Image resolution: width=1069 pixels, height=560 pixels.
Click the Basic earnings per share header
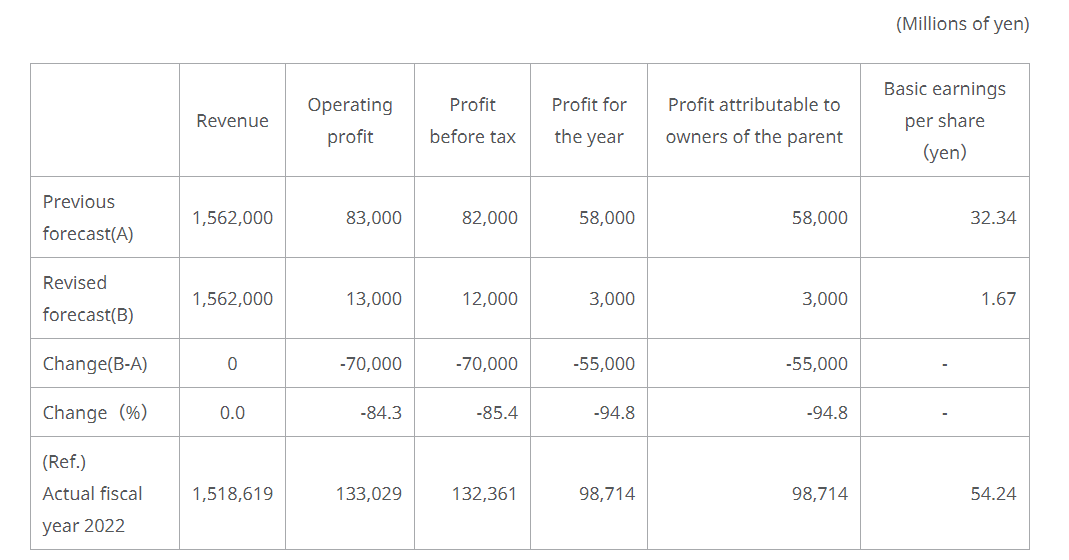click(944, 121)
